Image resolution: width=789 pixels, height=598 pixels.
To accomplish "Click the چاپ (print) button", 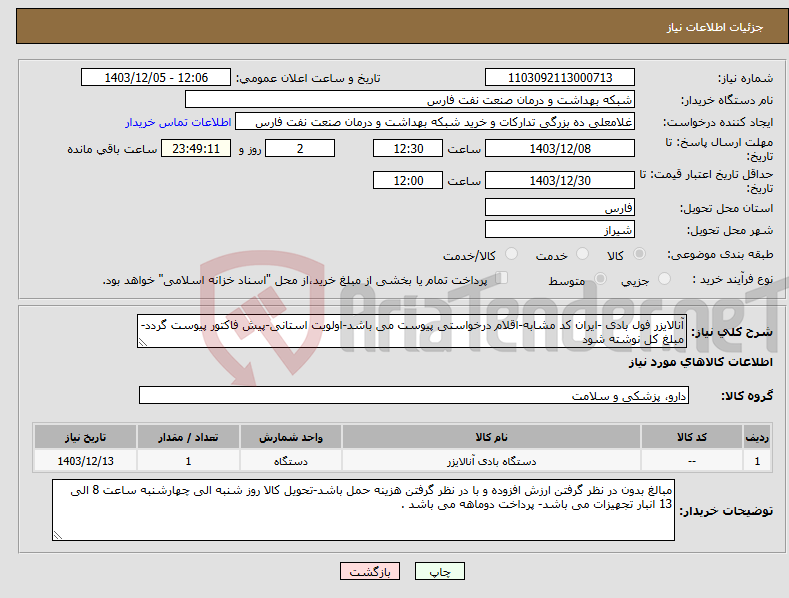I will [x=439, y=571].
